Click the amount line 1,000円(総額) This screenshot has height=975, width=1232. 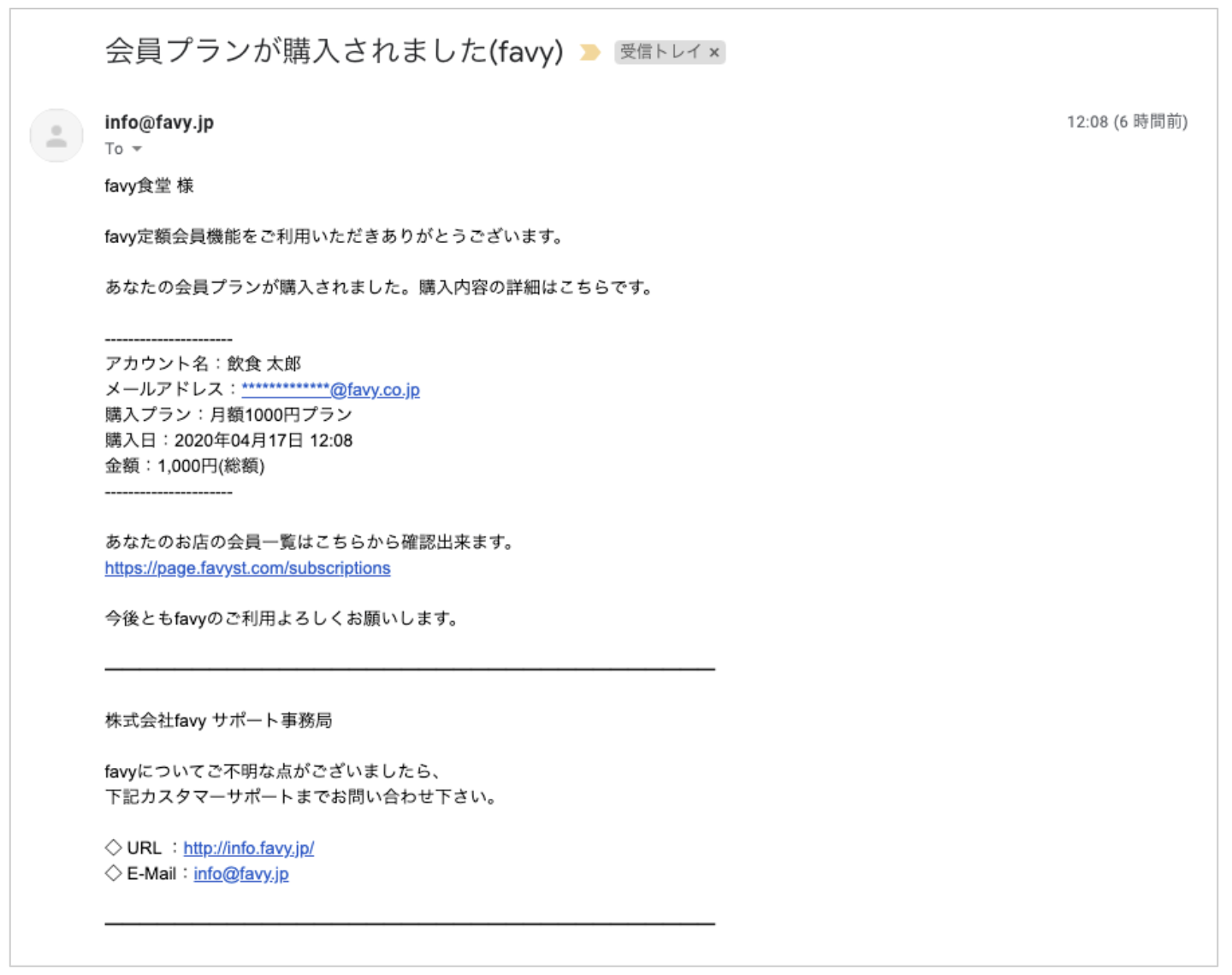click(x=185, y=466)
